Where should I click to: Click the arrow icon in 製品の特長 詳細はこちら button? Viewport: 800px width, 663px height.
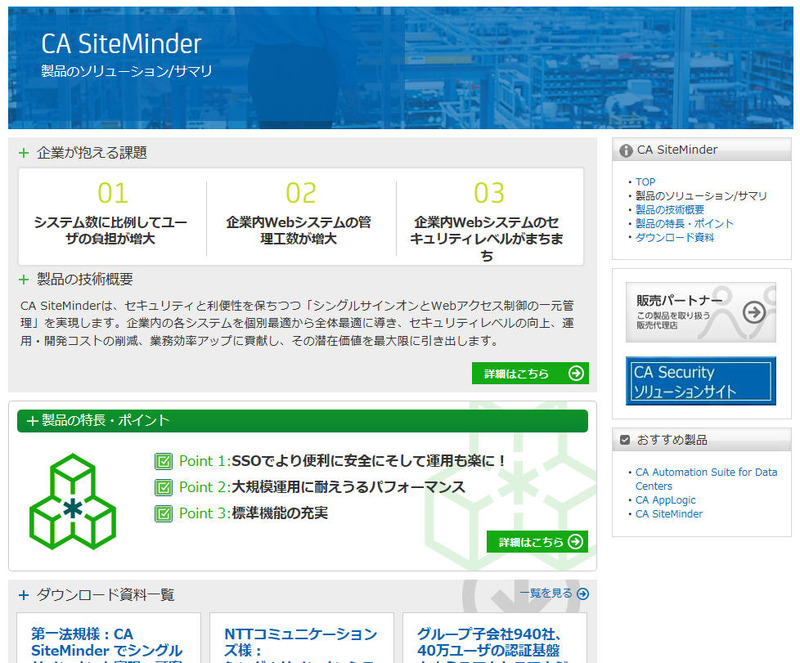574,542
